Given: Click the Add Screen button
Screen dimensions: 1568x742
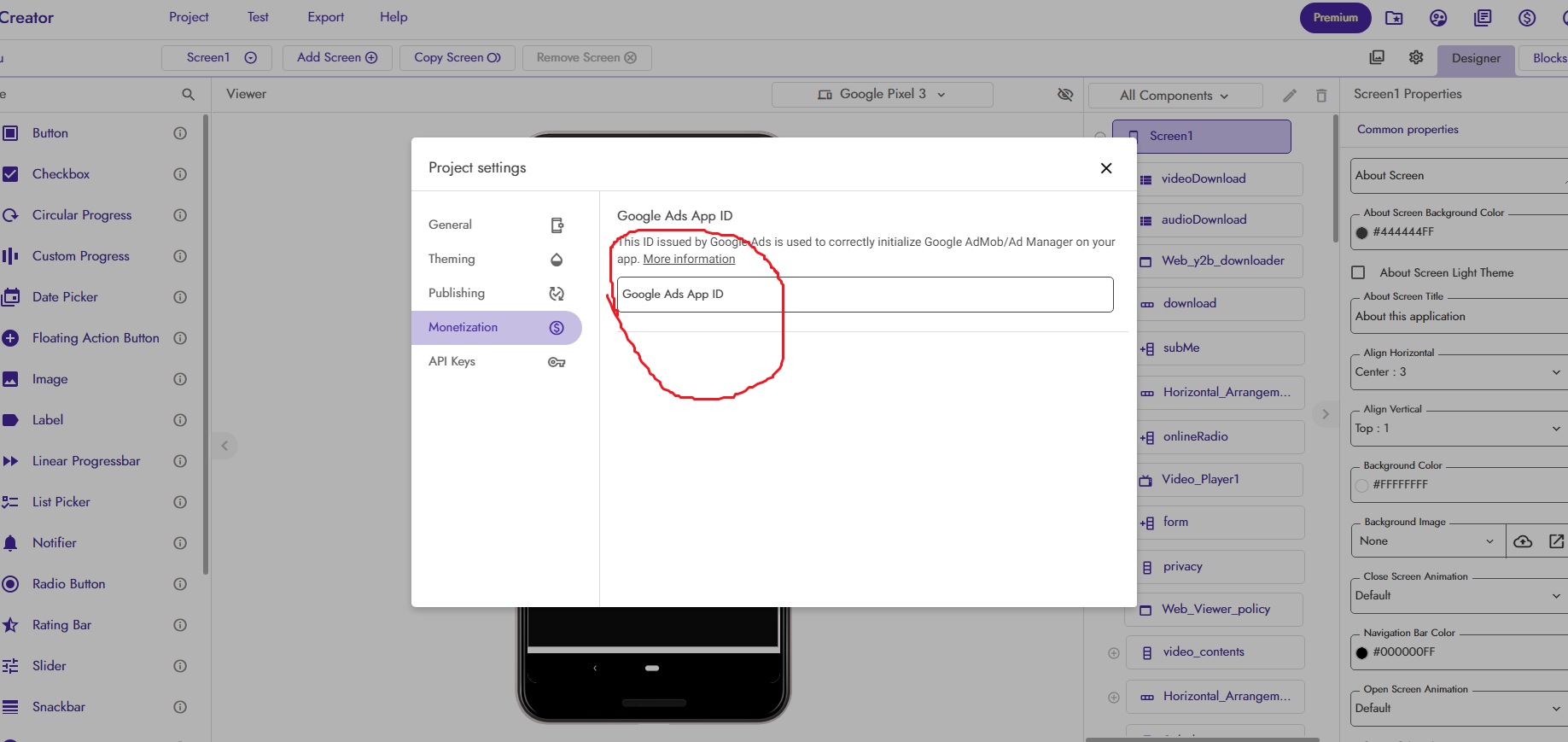Looking at the screenshot, I should 337,57.
